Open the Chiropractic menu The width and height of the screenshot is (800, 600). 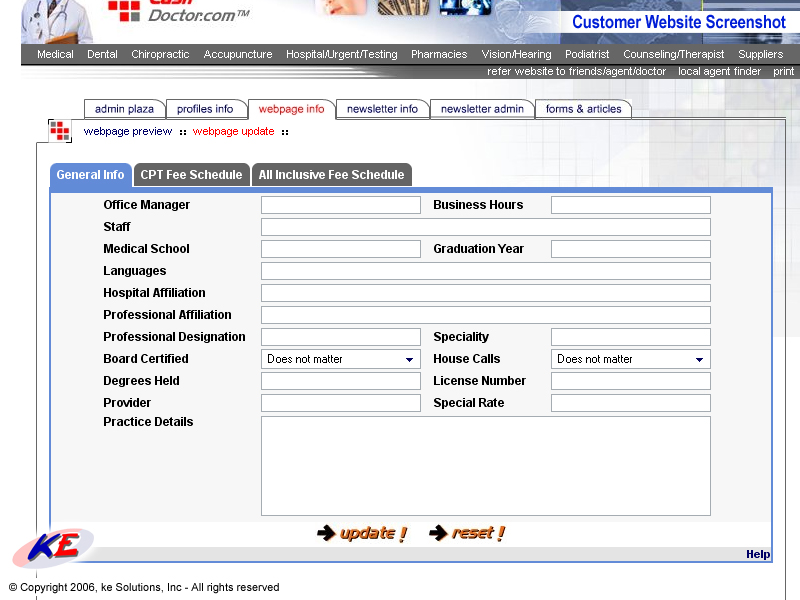click(x=160, y=54)
